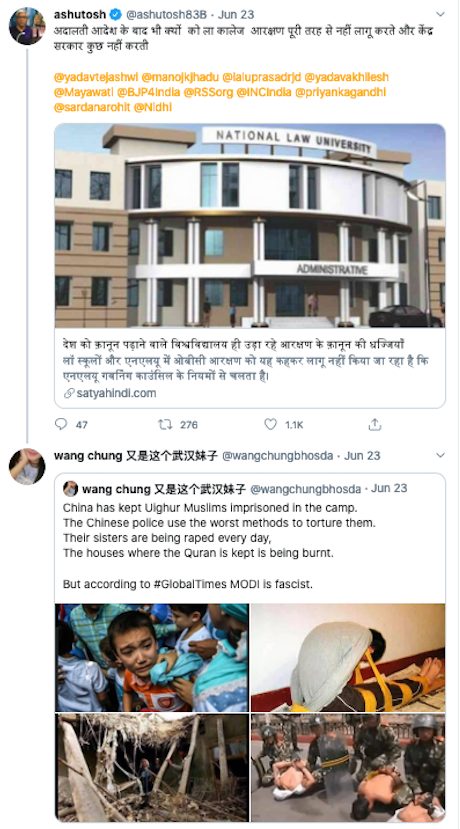This screenshot has width=460, height=829.
Task: Retweet ashutosh's tweet with 276 retweets
Action: (165, 424)
